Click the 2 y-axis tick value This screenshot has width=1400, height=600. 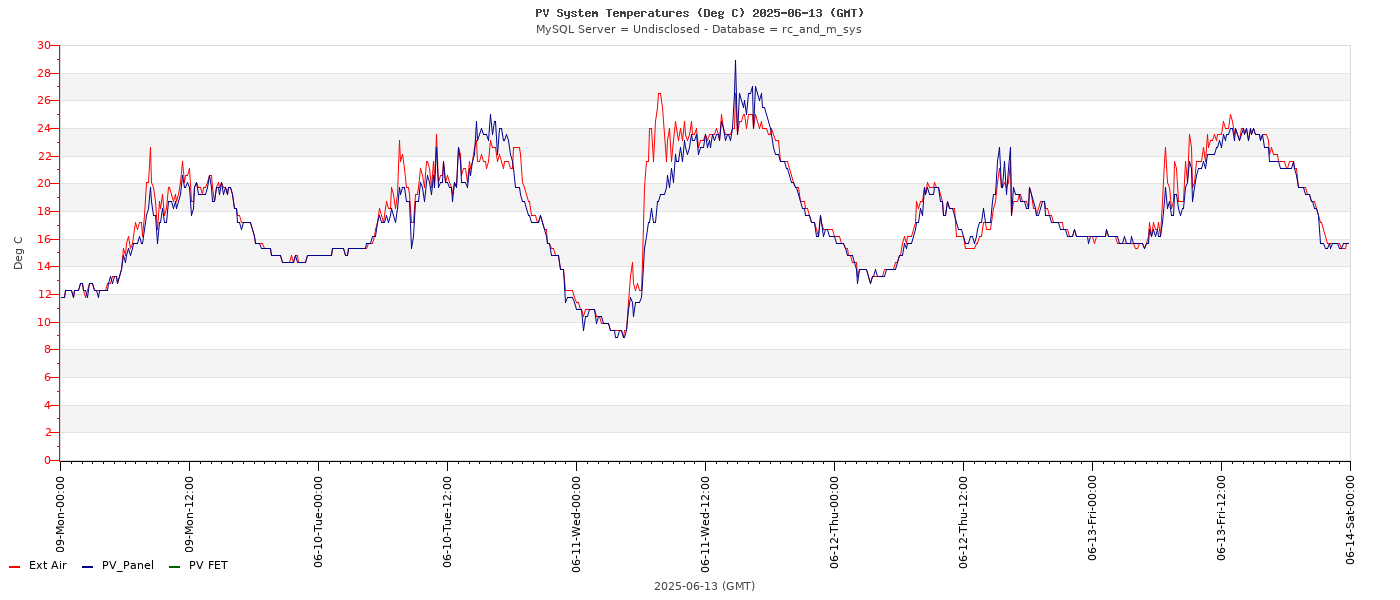point(47,432)
